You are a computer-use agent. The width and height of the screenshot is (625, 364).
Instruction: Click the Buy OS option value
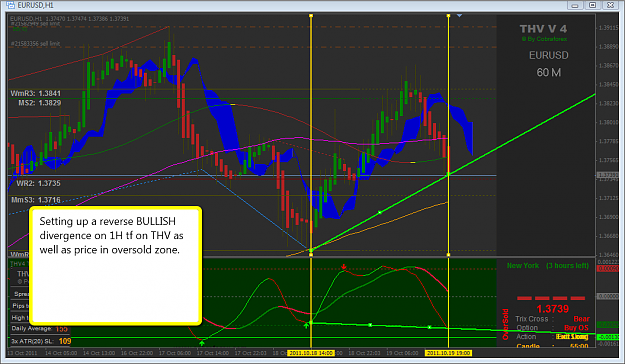[576, 328]
